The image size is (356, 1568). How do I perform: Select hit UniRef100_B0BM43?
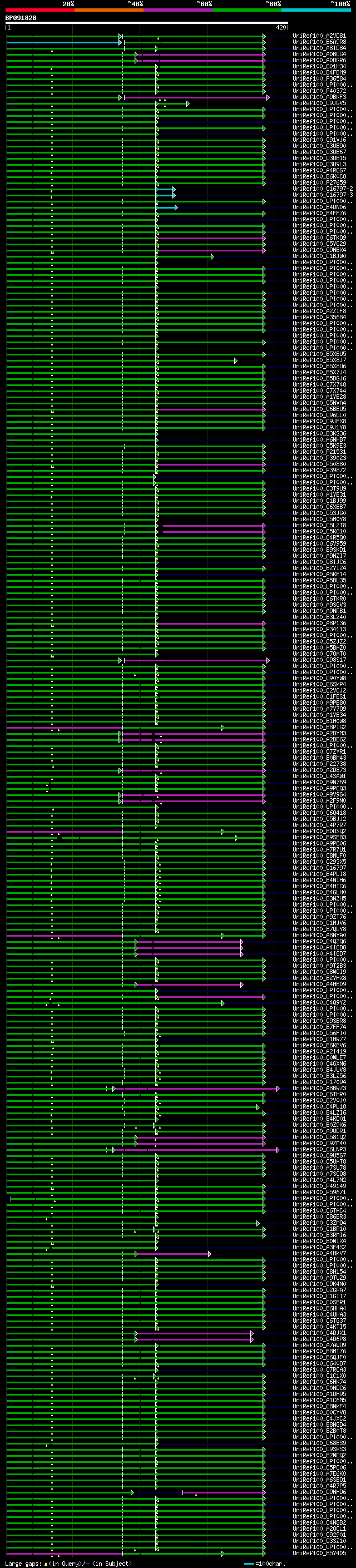[319, 758]
